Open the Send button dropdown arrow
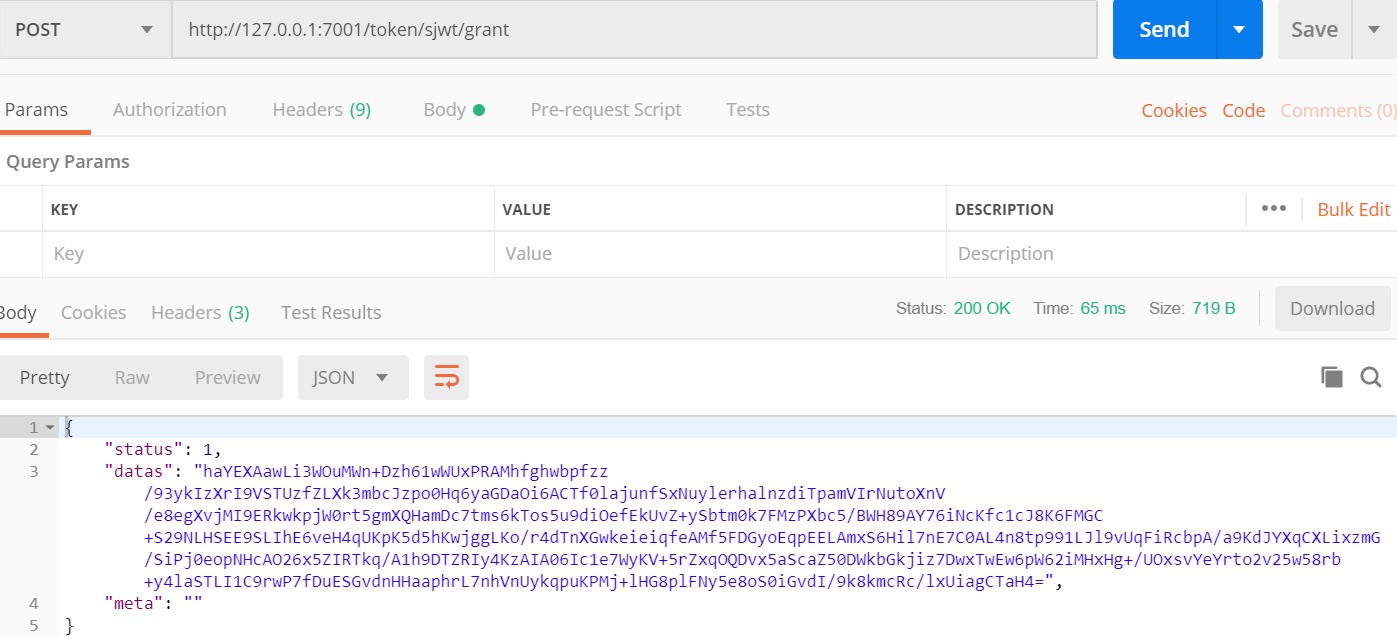The width and height of the screenshot is (1397, 637). (1240, 29)
